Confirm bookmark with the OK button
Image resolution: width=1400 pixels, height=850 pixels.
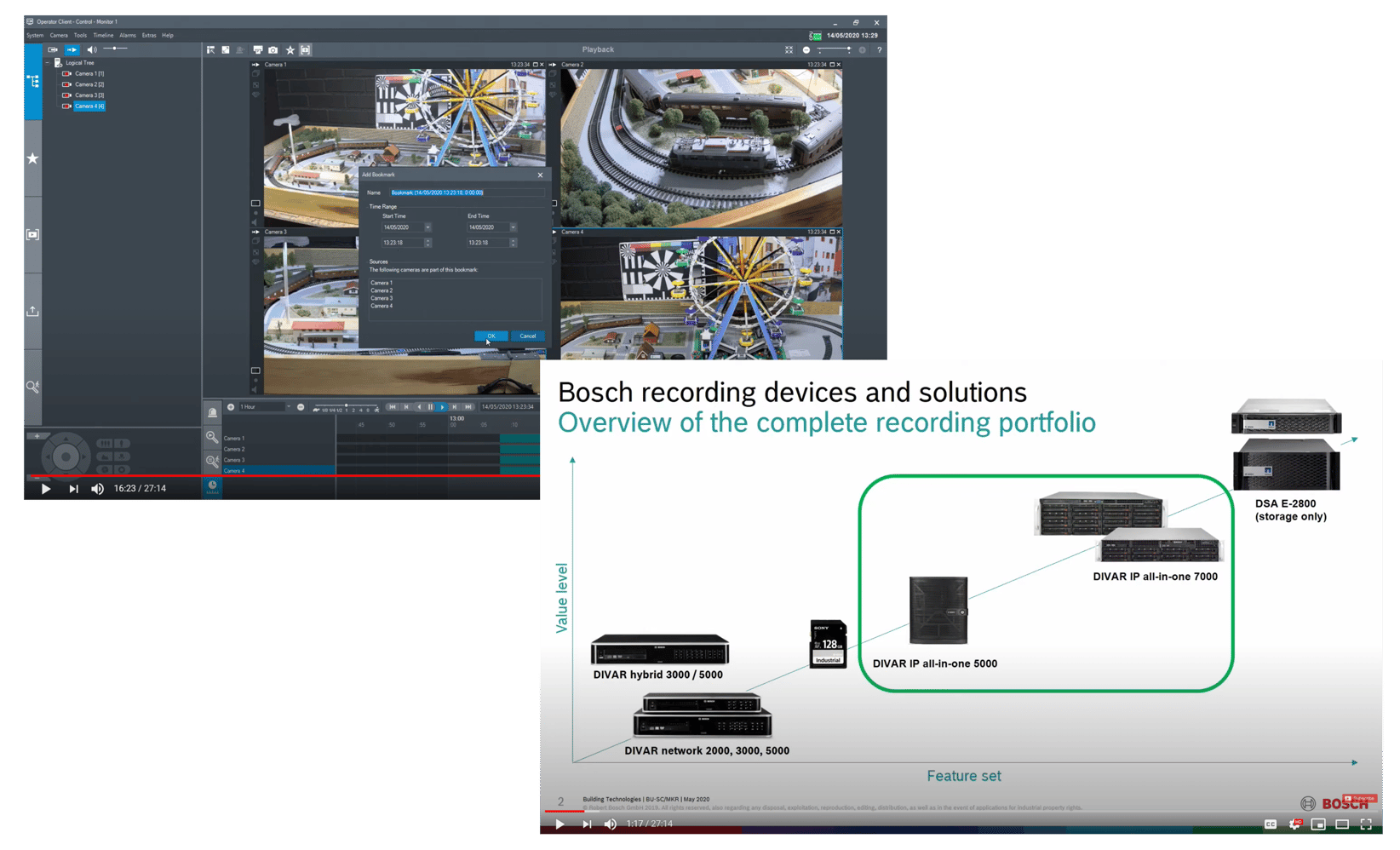[491, 336]
